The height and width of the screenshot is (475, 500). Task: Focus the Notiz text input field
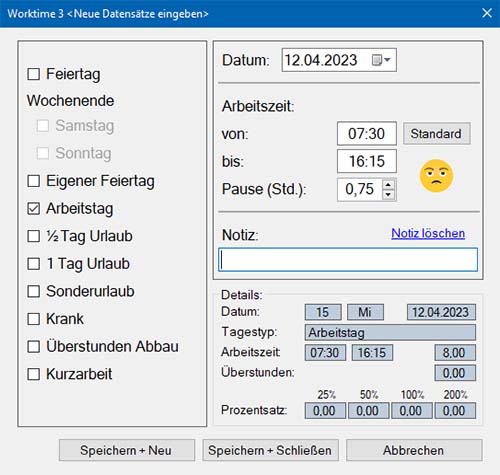tap(348, 260)
